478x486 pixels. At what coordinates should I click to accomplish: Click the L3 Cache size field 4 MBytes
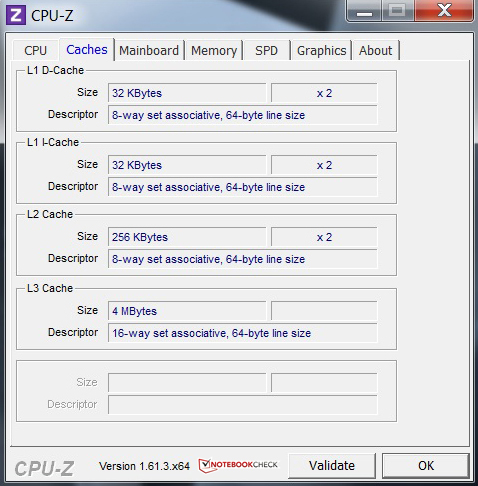click(187, 311)
